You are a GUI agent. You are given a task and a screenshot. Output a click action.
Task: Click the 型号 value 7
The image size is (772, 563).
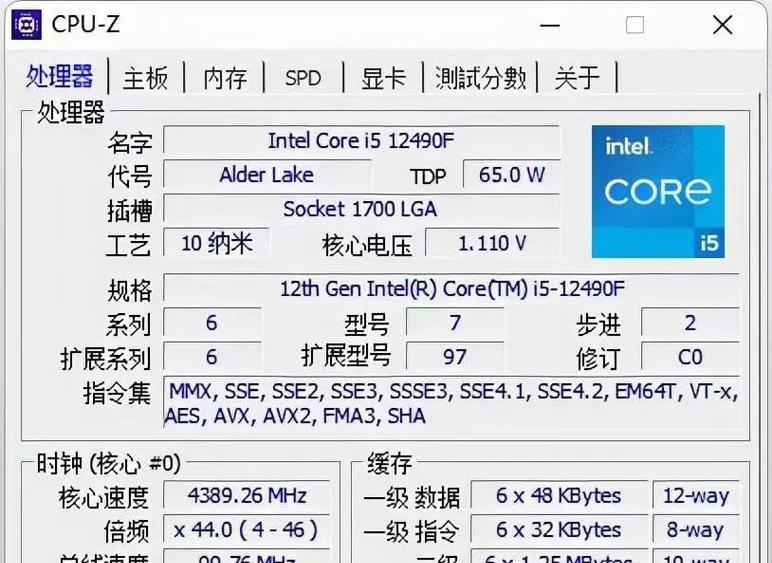[455, 323]
